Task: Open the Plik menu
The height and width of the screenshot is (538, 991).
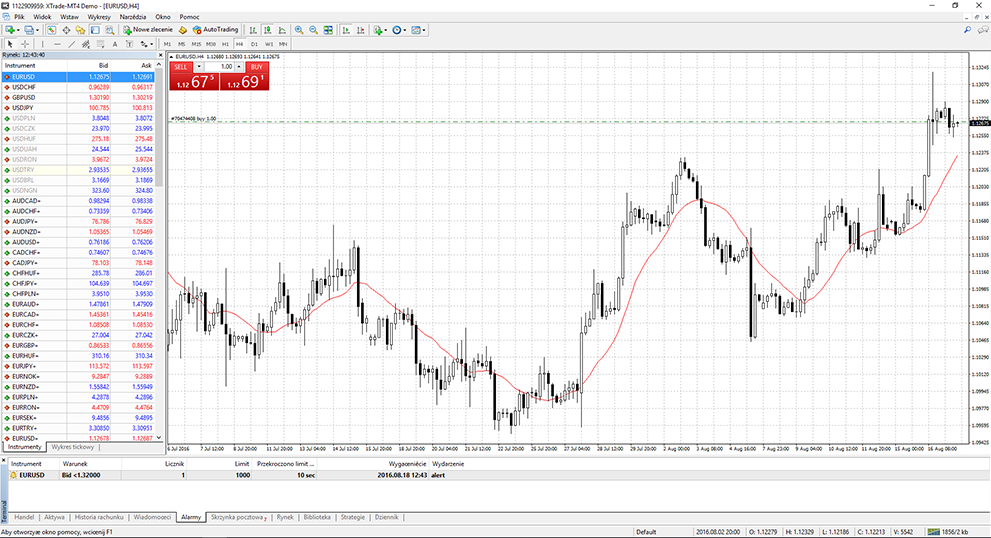Action: coord(19,17)
